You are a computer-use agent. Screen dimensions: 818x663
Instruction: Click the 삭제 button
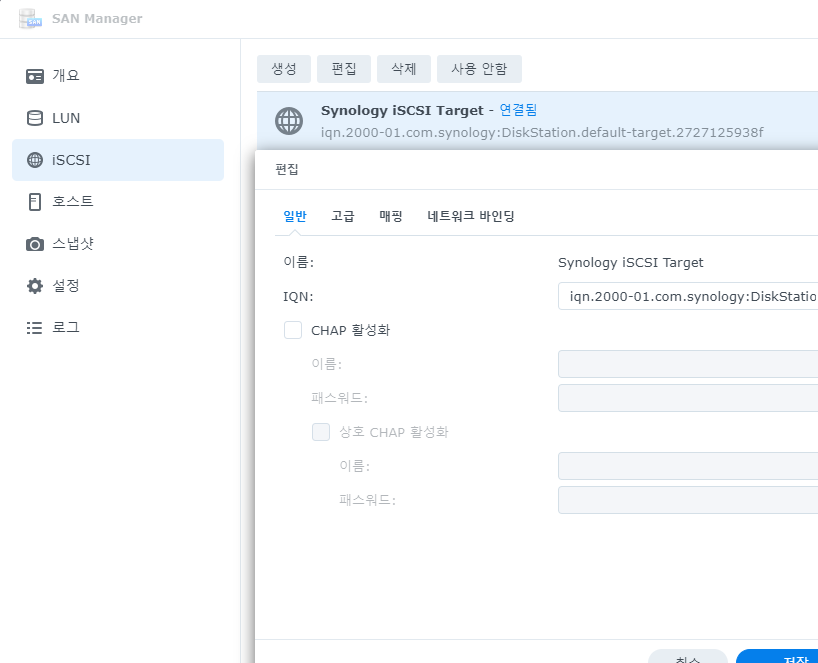tap(404, 69)
